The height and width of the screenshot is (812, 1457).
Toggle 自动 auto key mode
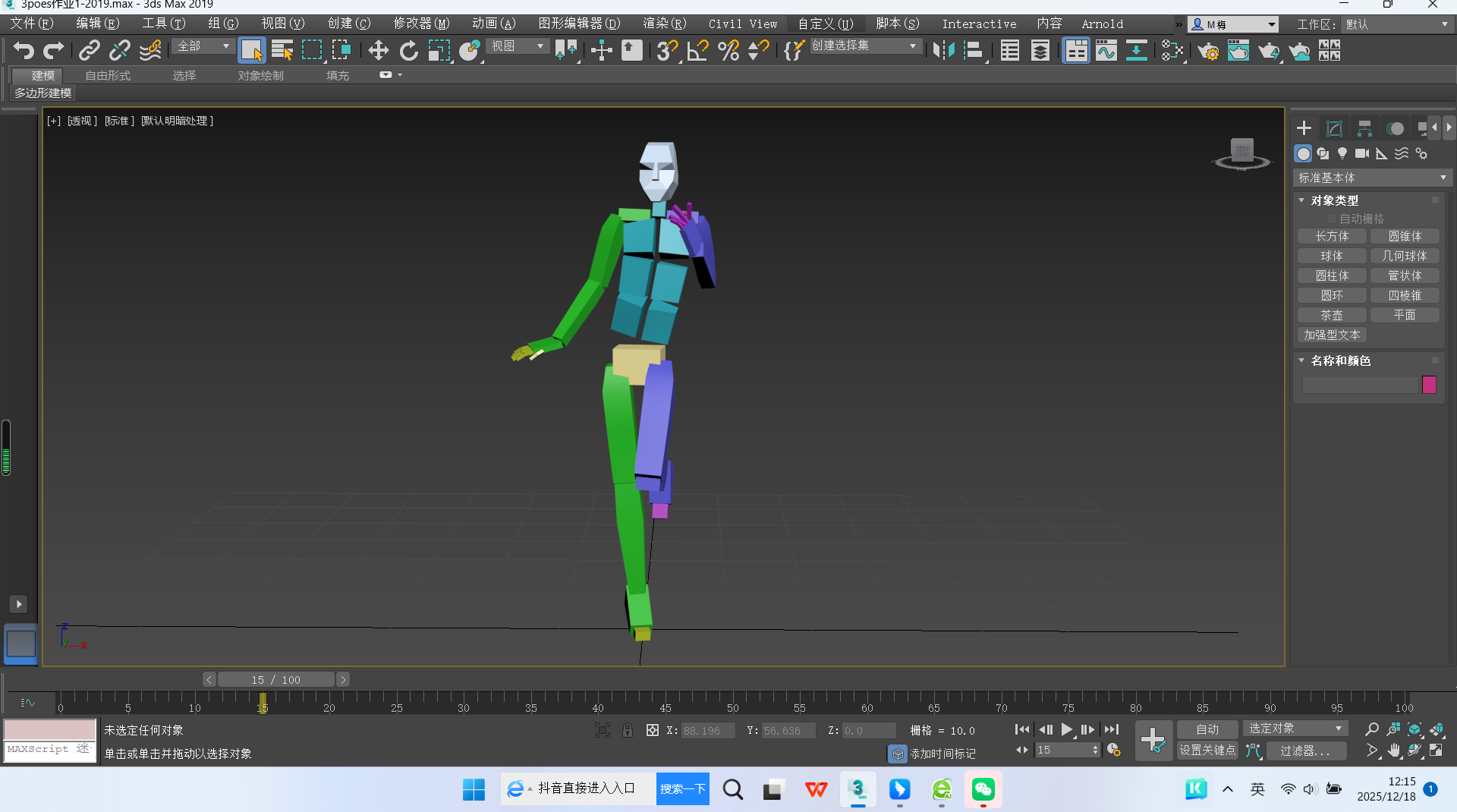coord(1207,729)
